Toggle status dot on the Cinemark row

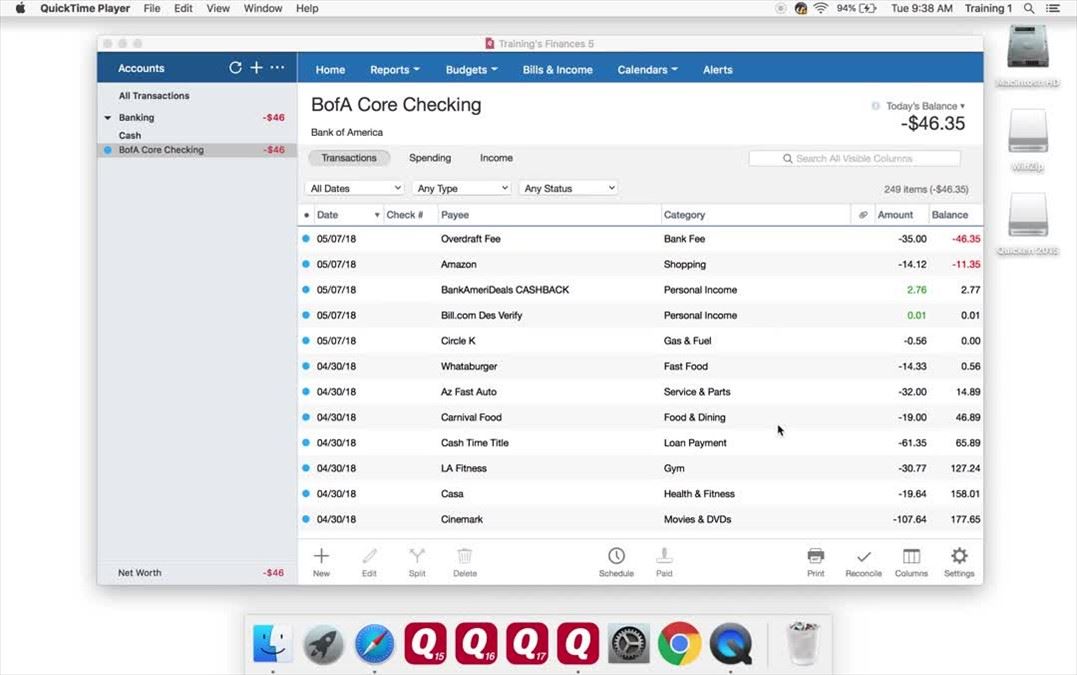[306, 520]
